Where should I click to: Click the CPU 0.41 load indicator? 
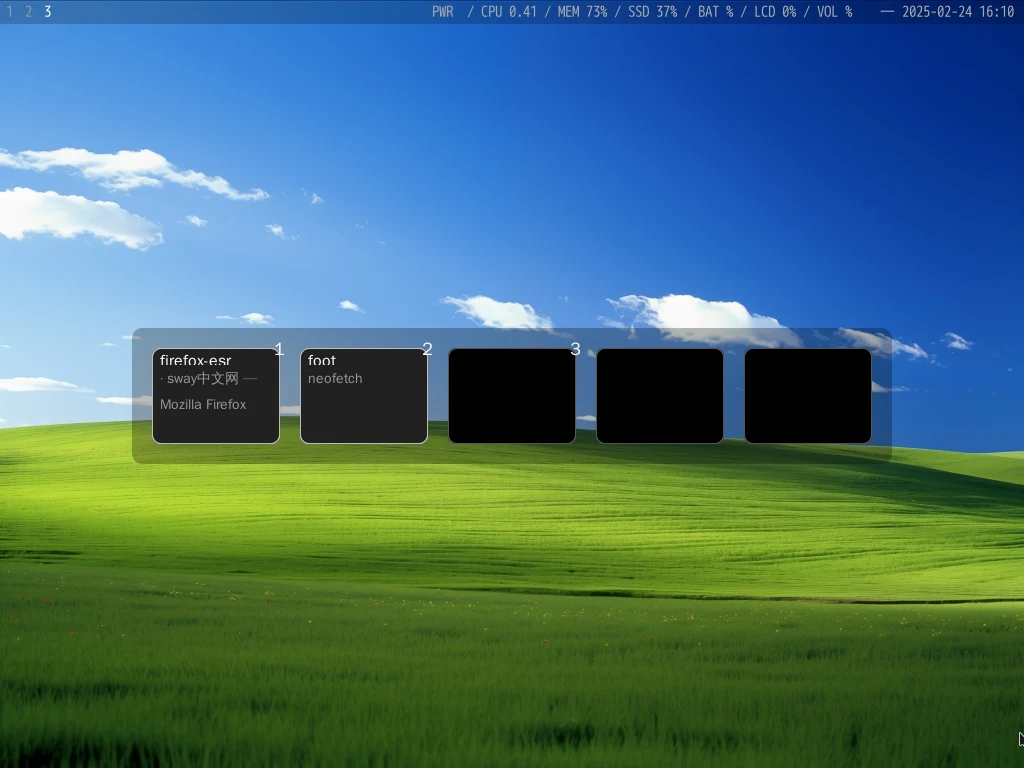[508, 12]
